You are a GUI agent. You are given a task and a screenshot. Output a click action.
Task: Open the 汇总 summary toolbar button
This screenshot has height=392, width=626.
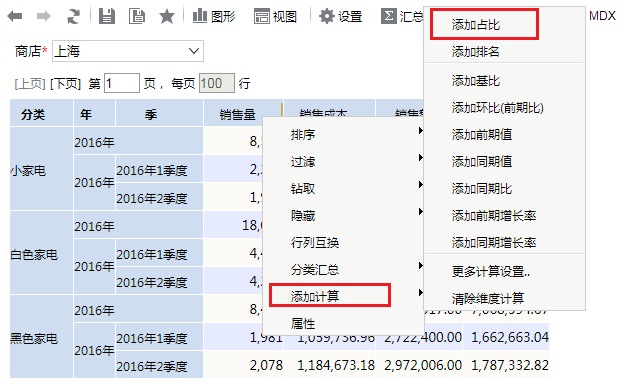coord(402,16)
